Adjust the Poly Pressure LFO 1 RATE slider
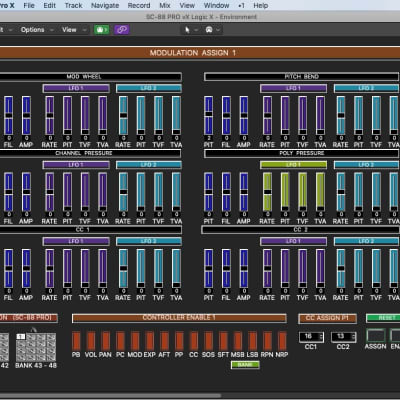Screen dimensions: 400x400 coord(267,192)
